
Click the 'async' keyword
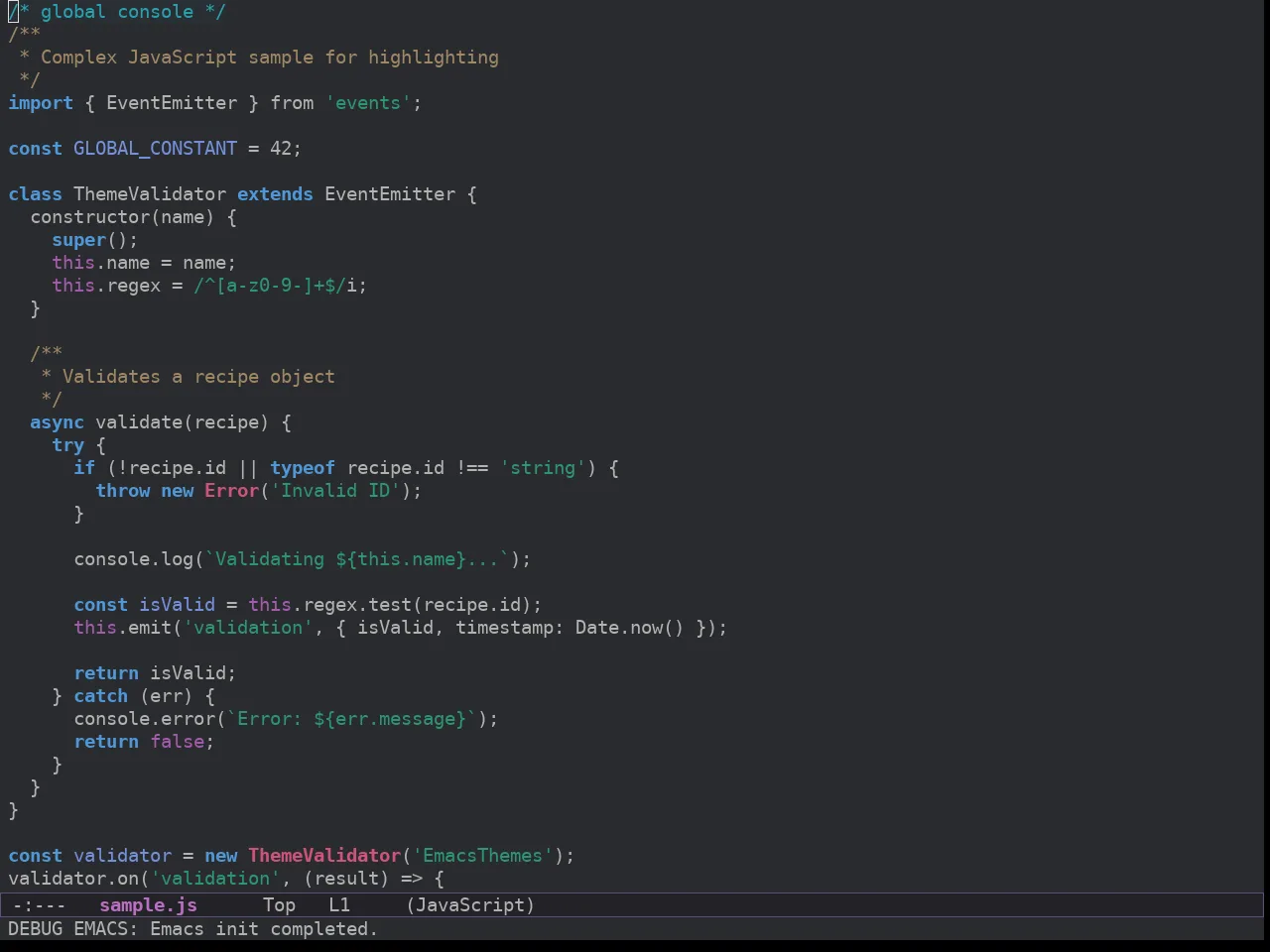(57, 422)
